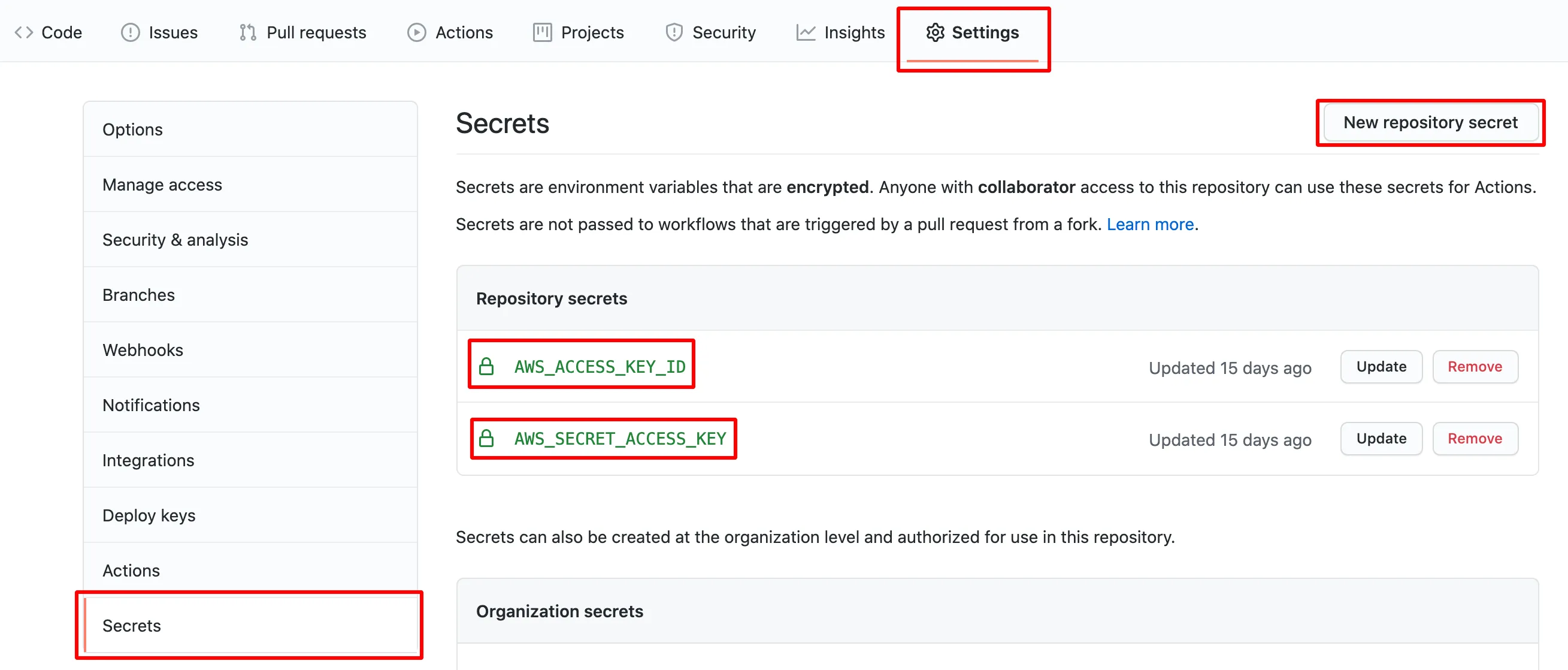This screenshot has width=1568, height=670.
Task: Click the Code brackets icon
Action: pos(24,32)
